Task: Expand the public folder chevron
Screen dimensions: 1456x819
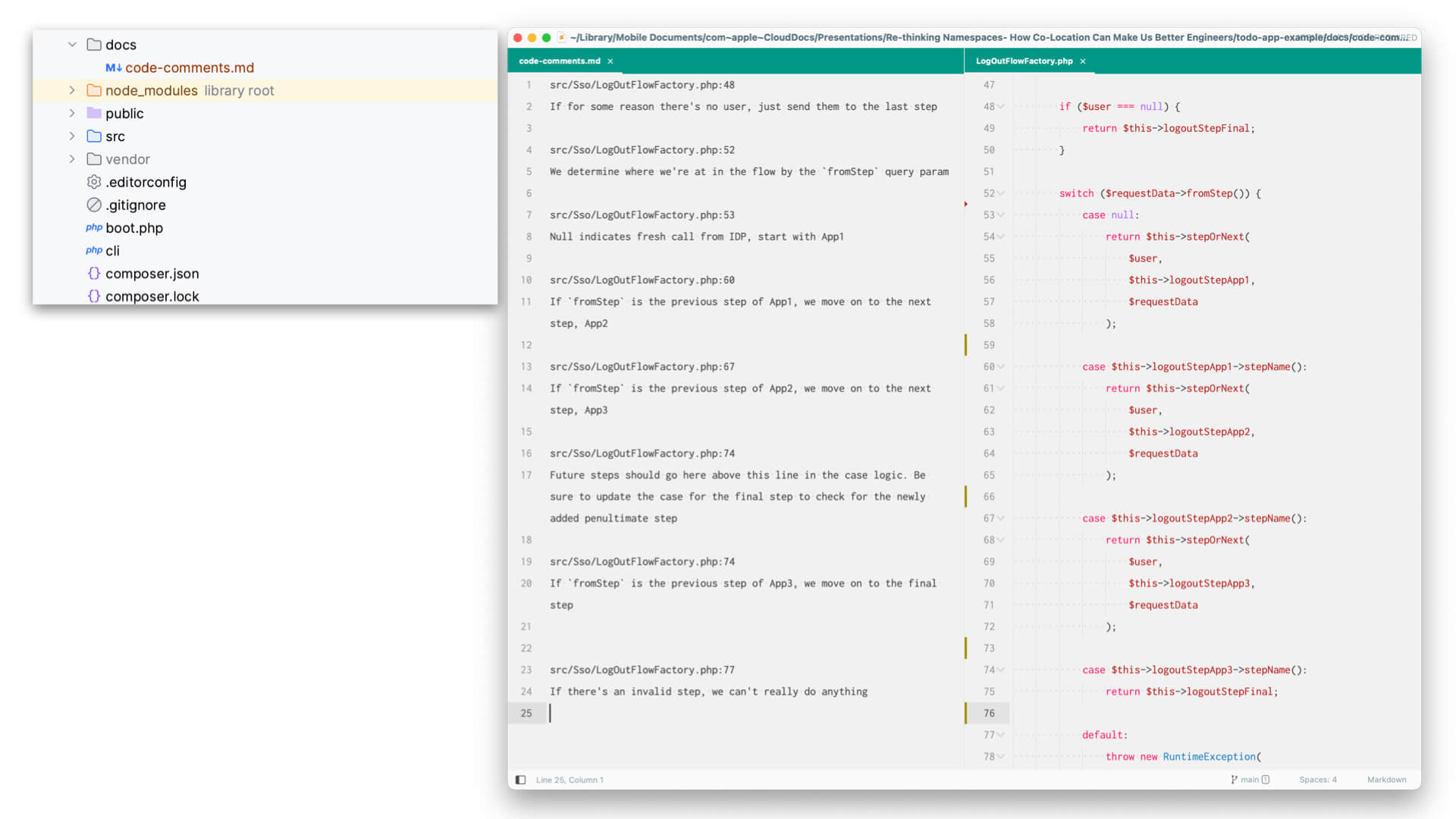Action: [x=72, y=113]
